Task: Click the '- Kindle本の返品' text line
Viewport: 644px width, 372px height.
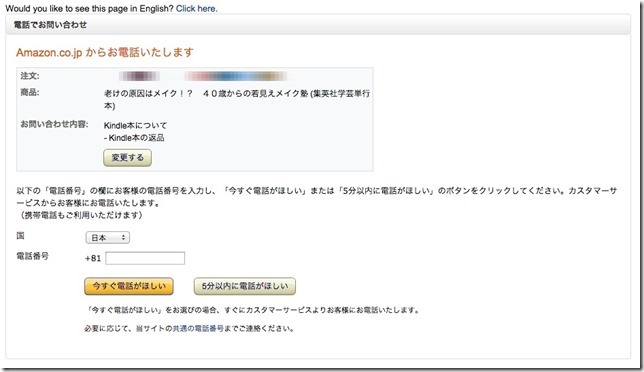Action: [134, 138]
